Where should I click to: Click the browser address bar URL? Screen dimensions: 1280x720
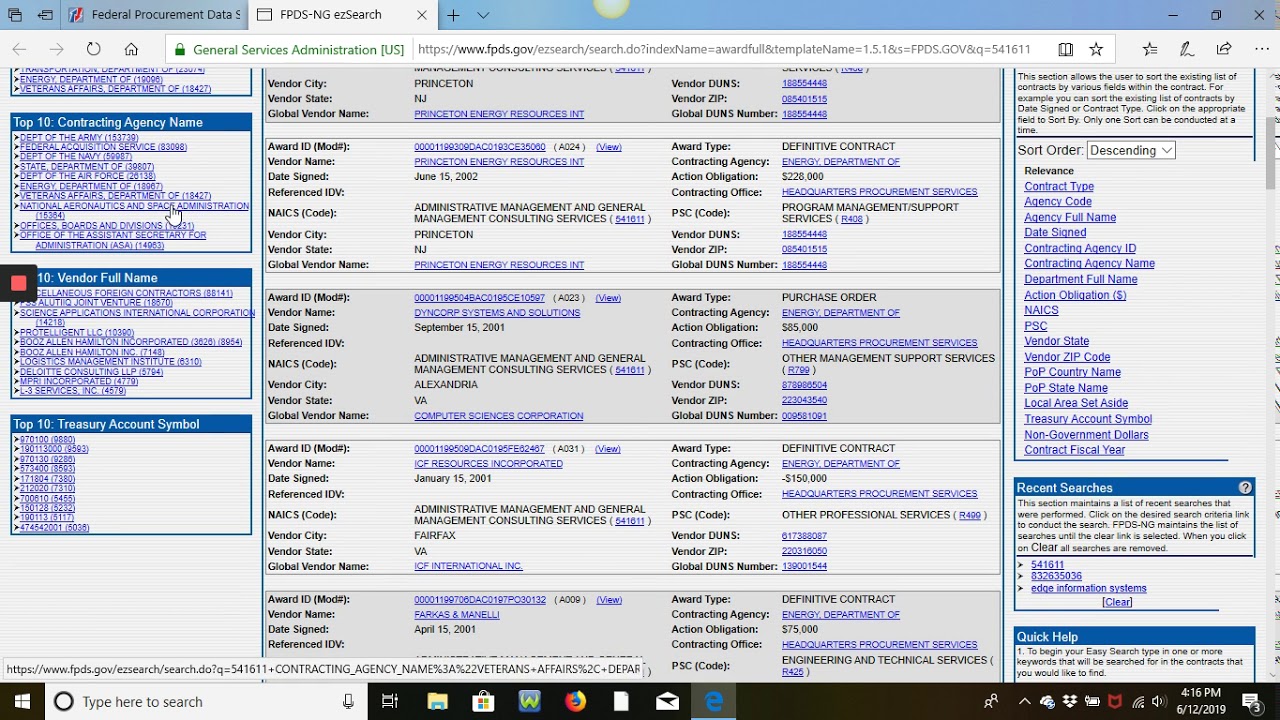[x=724, y=49]
